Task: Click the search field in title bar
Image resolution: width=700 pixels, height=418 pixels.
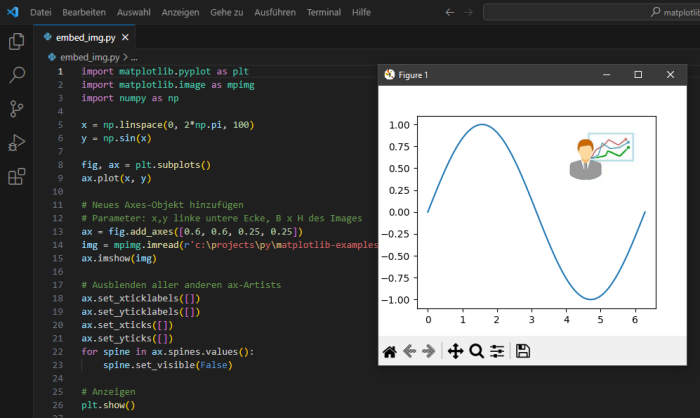Action: [590, 12]
